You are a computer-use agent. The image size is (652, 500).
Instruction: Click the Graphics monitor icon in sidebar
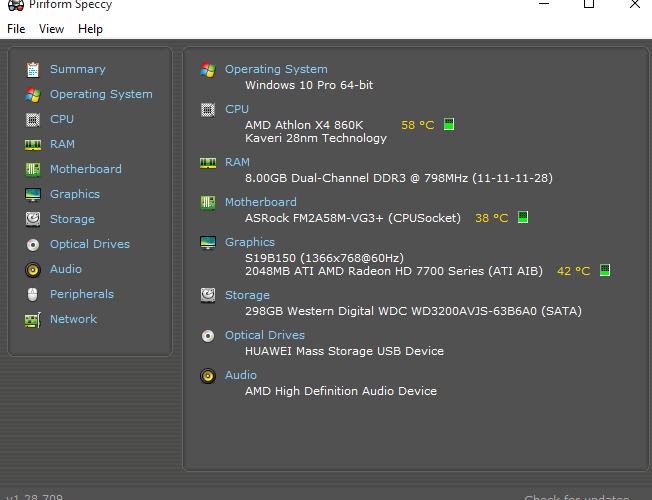pyautogui.click(x=33, y=194)
